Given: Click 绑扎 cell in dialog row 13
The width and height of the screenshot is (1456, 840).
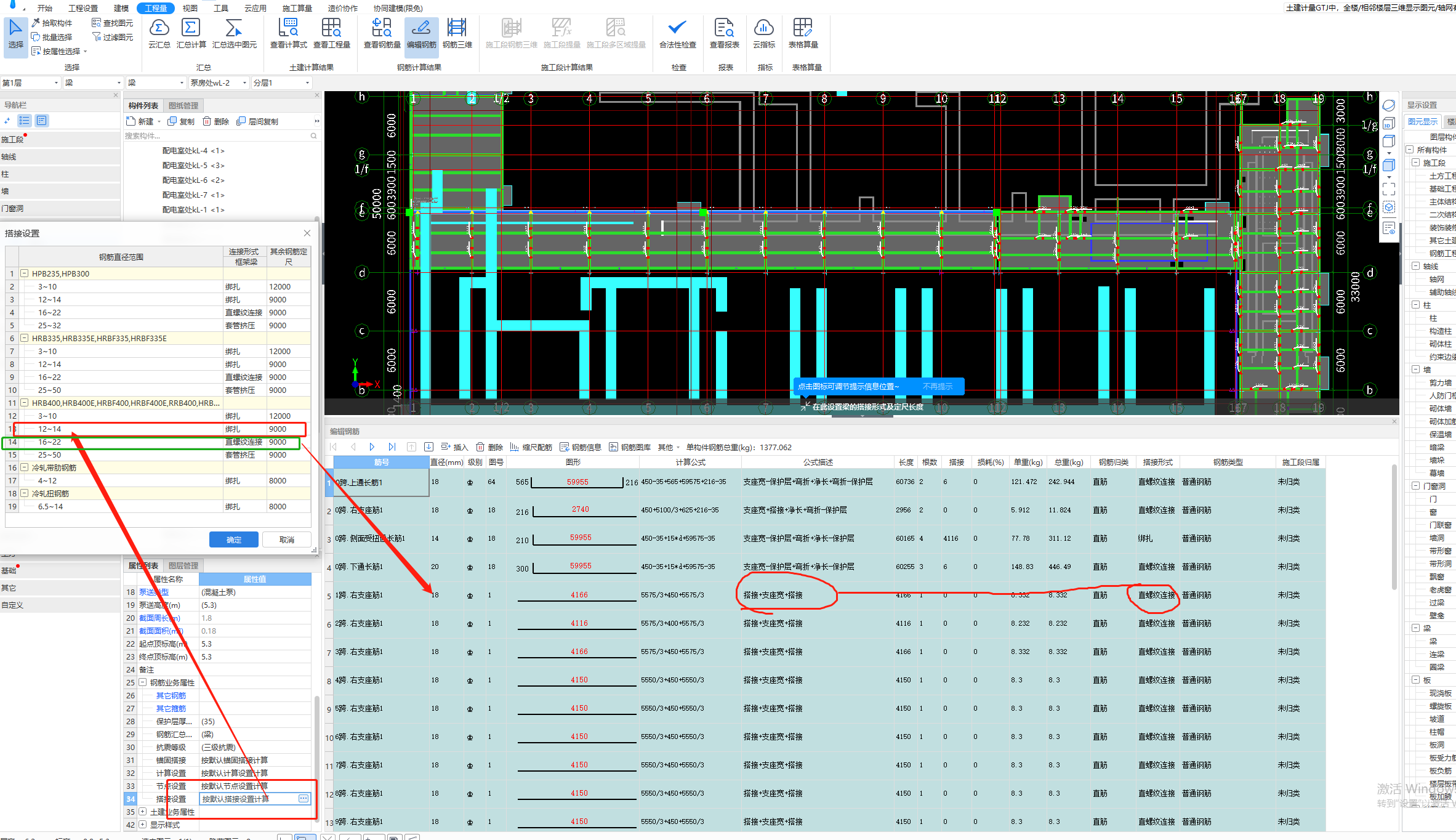Looking at the screenshot, I should point(245,429).
